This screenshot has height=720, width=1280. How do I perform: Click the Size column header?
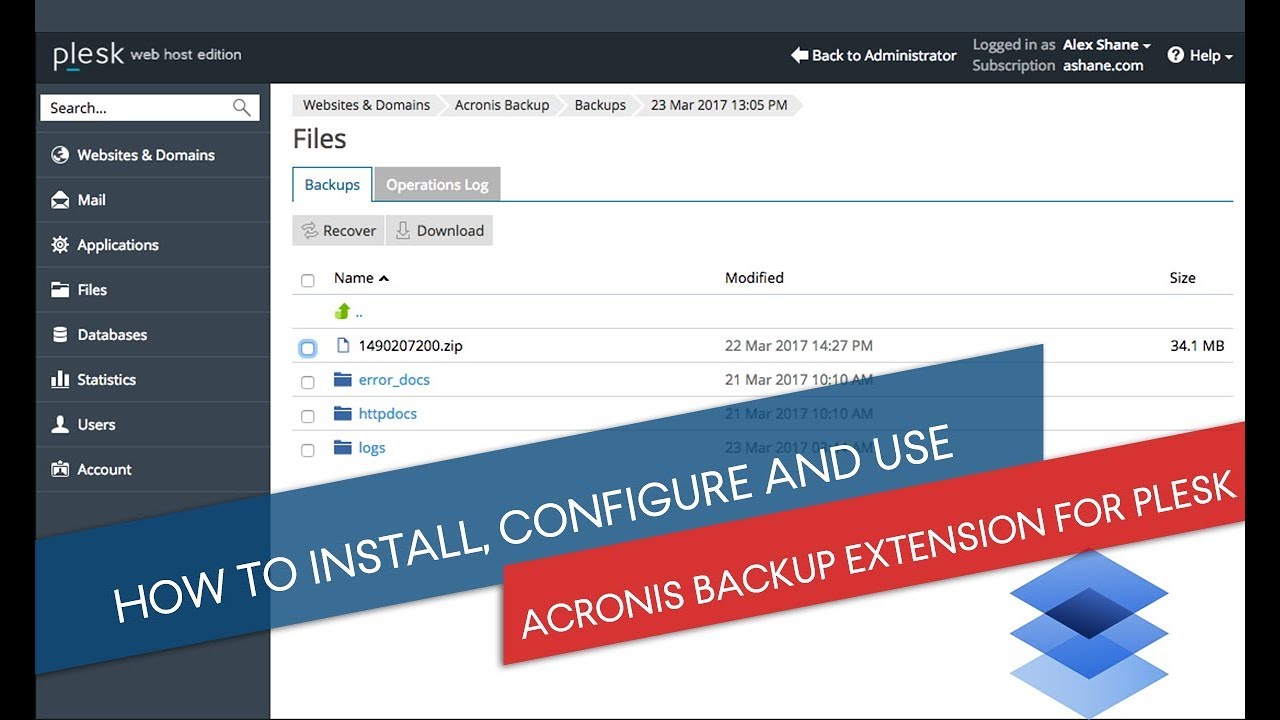[1183, 278]
